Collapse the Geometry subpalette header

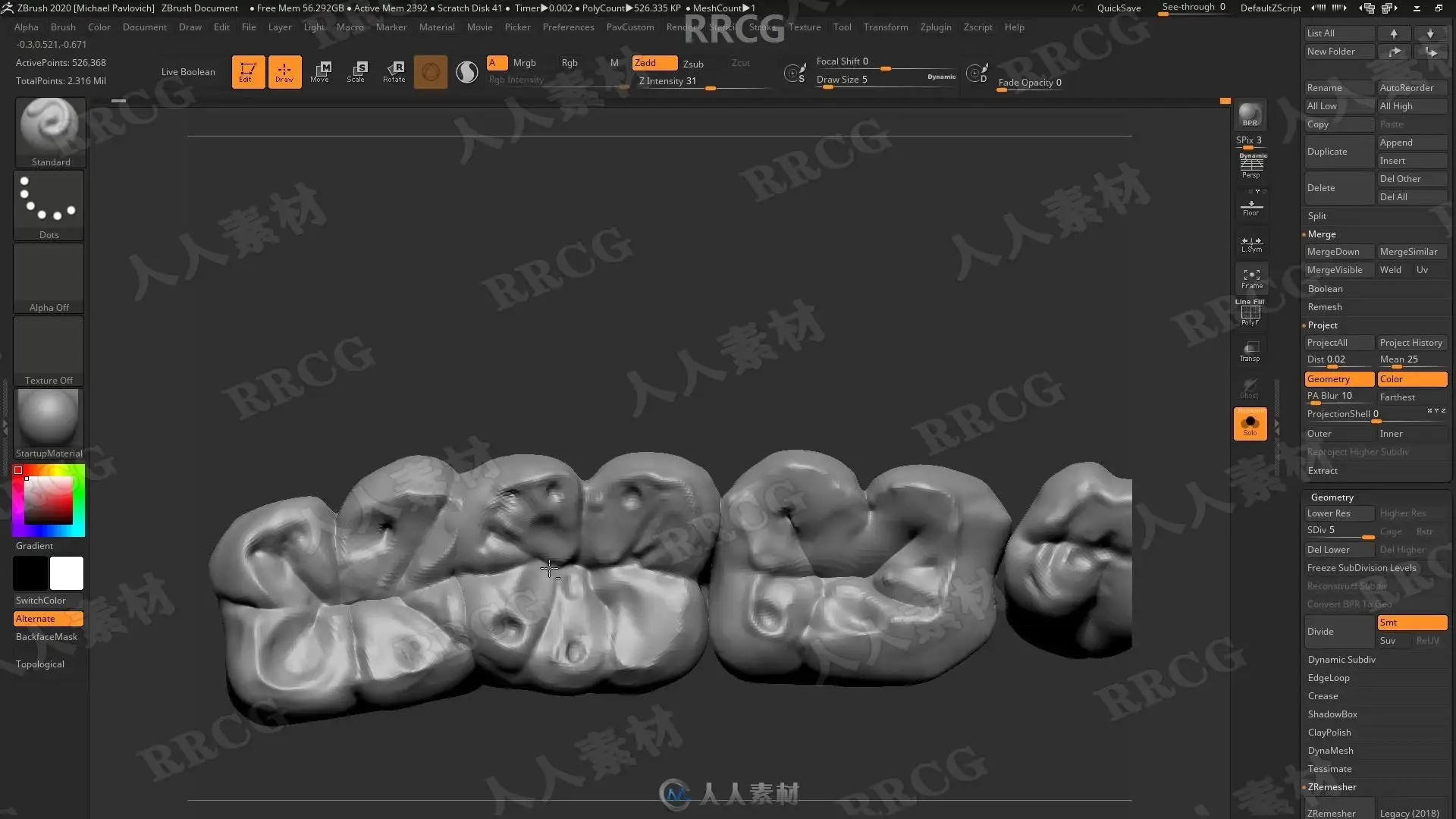tap(1332, 497)
